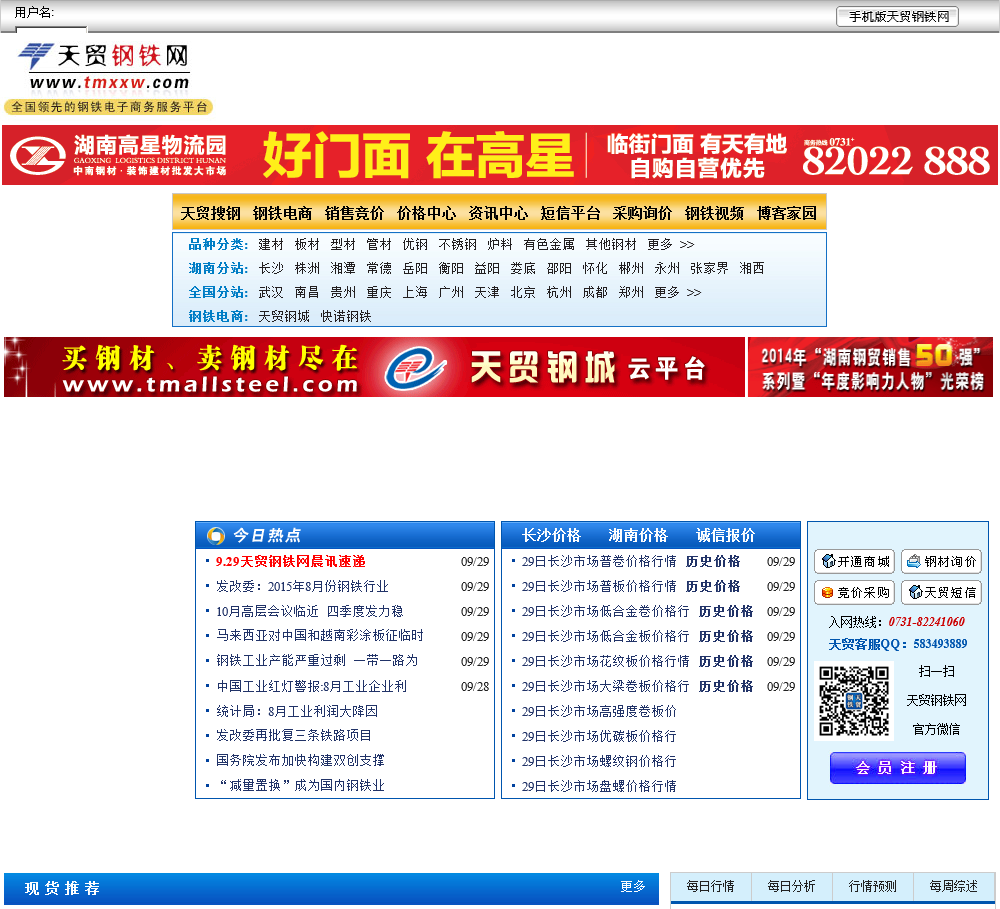Viewport: 1000px width, 909px height.
Task: Open 短信平台 navigation item
Action: pos(570,213)
